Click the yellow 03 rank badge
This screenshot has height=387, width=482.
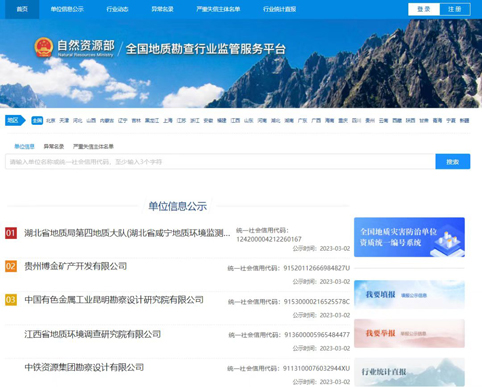point(11,300)
